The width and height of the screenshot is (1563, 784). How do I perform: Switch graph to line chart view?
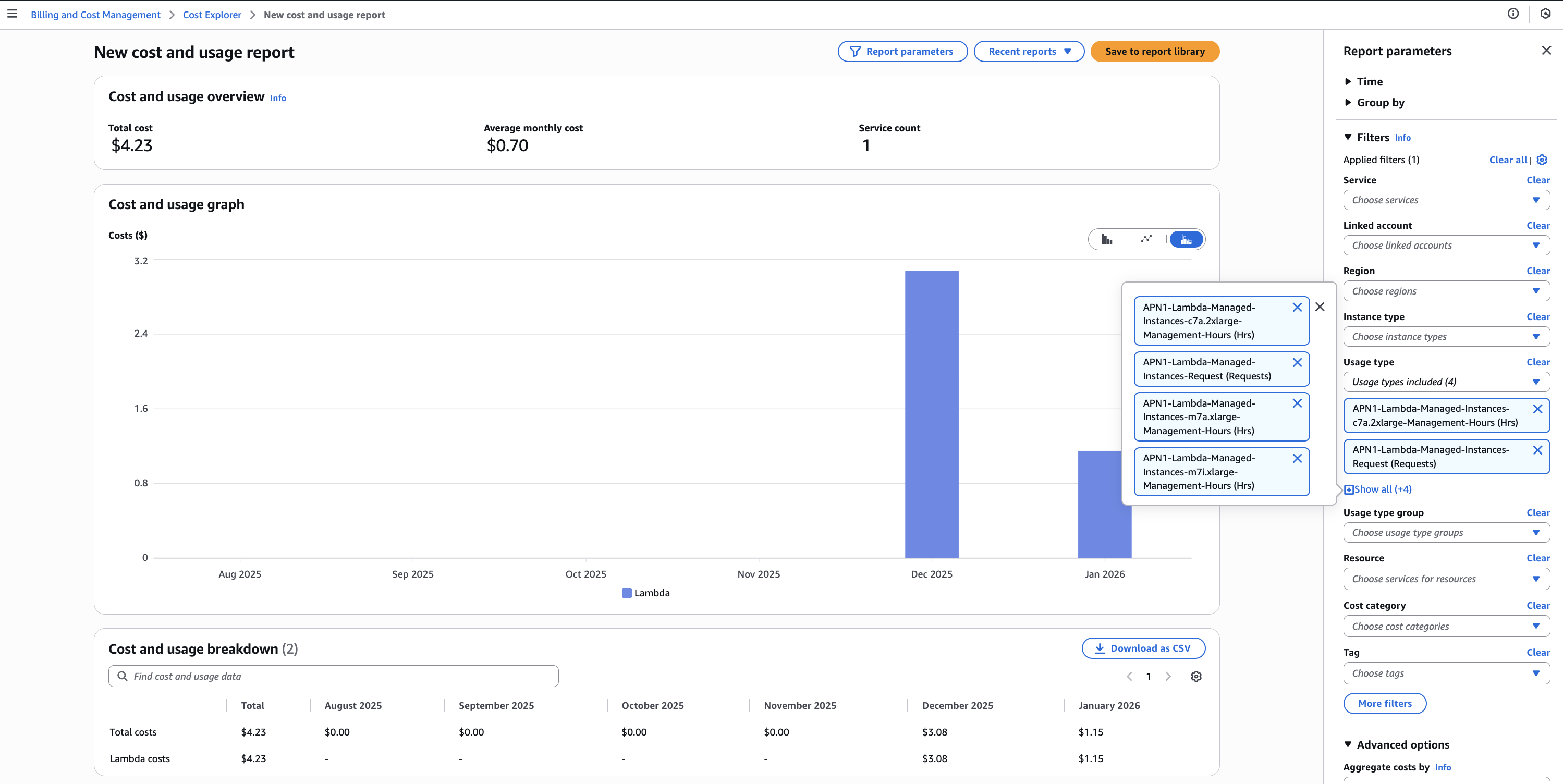tap(1146, 239)
